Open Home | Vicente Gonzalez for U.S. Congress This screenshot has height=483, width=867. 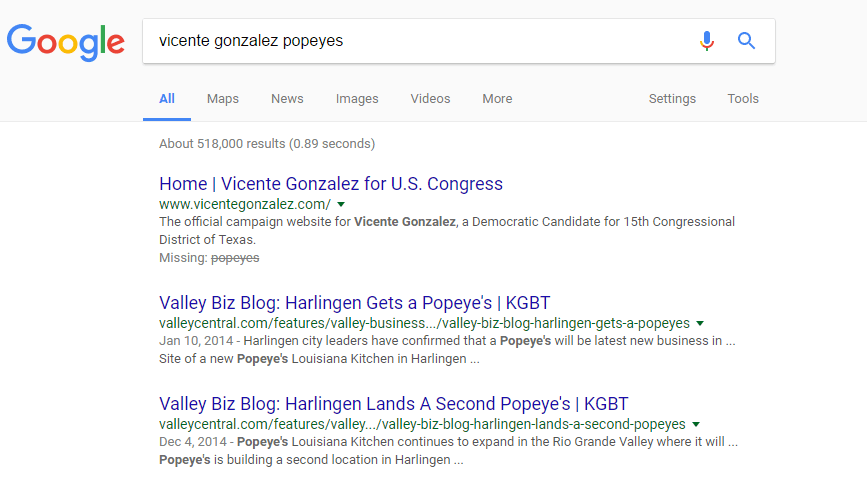pyautogui.click(x=331, y=183)
